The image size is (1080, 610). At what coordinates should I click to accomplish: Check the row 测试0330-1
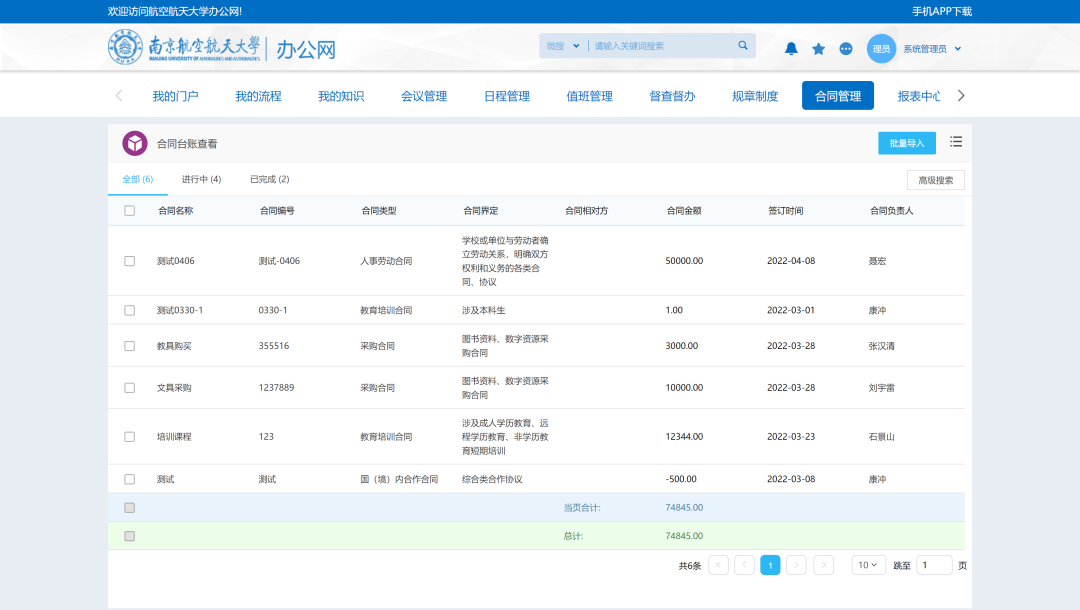(129, 311)
